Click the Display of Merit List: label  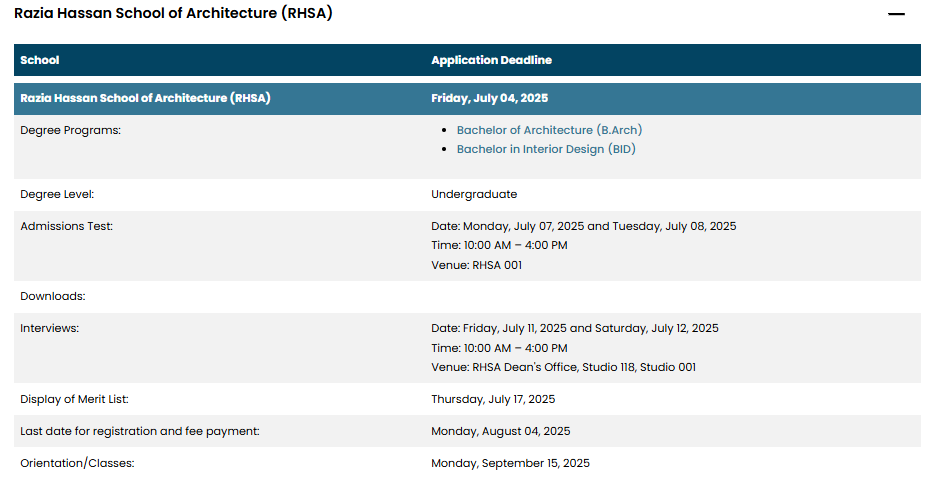[74, 400]
